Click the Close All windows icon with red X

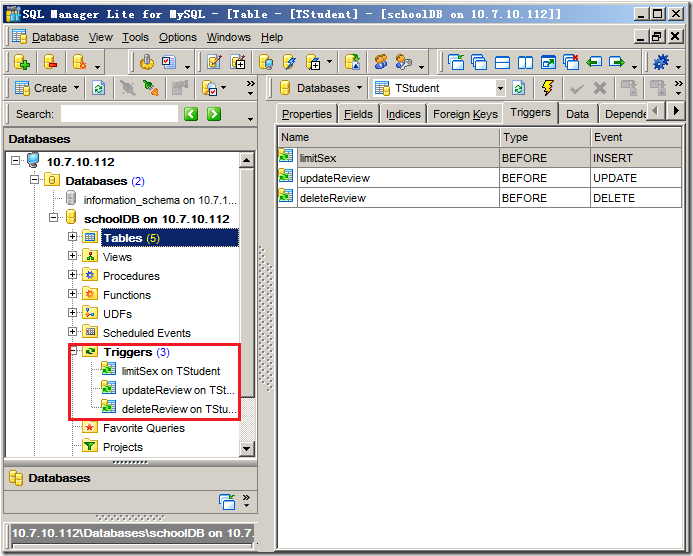click(x=571, y=62)
